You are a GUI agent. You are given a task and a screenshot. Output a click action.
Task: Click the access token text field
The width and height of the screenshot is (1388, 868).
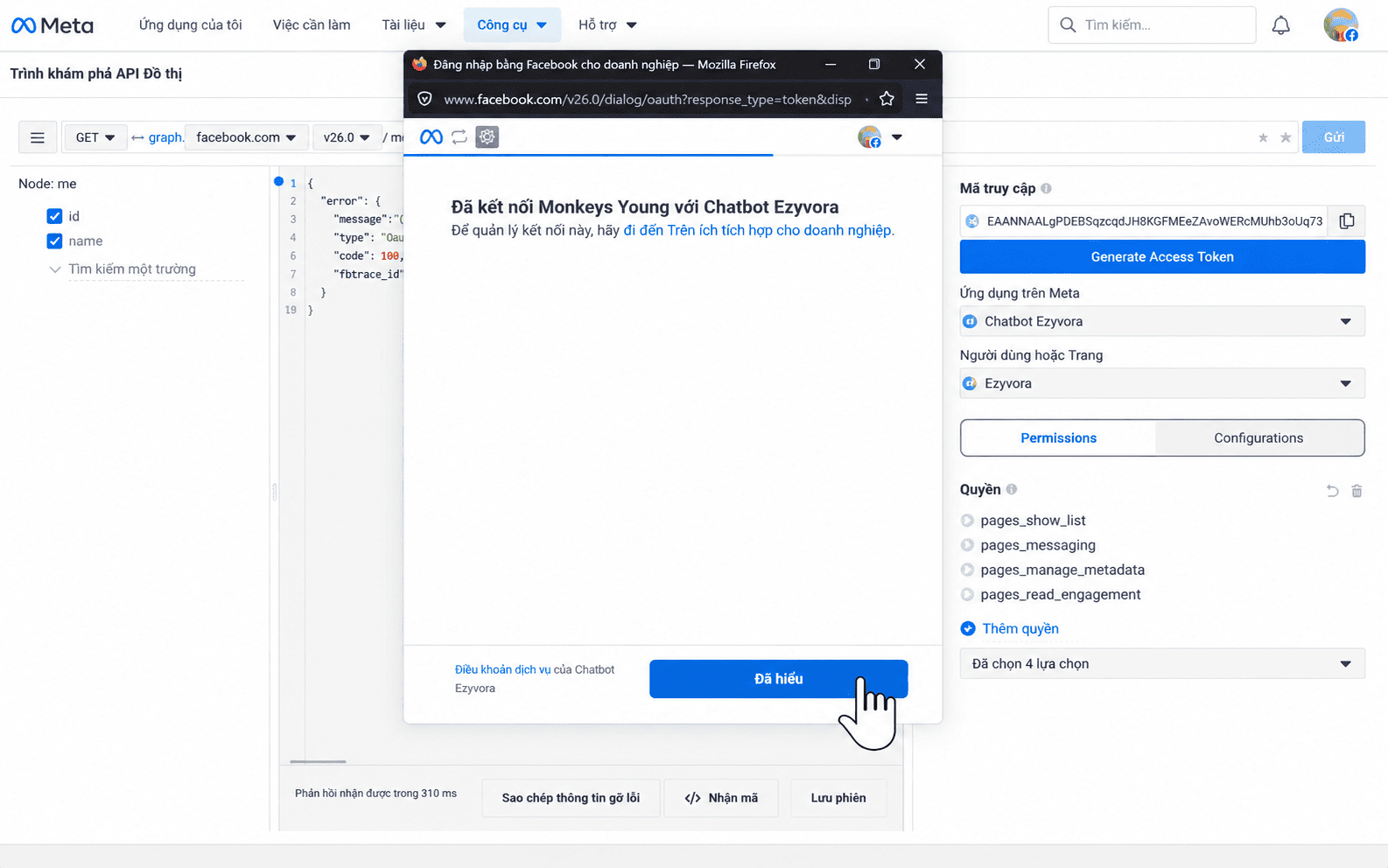coord(1144,221)
